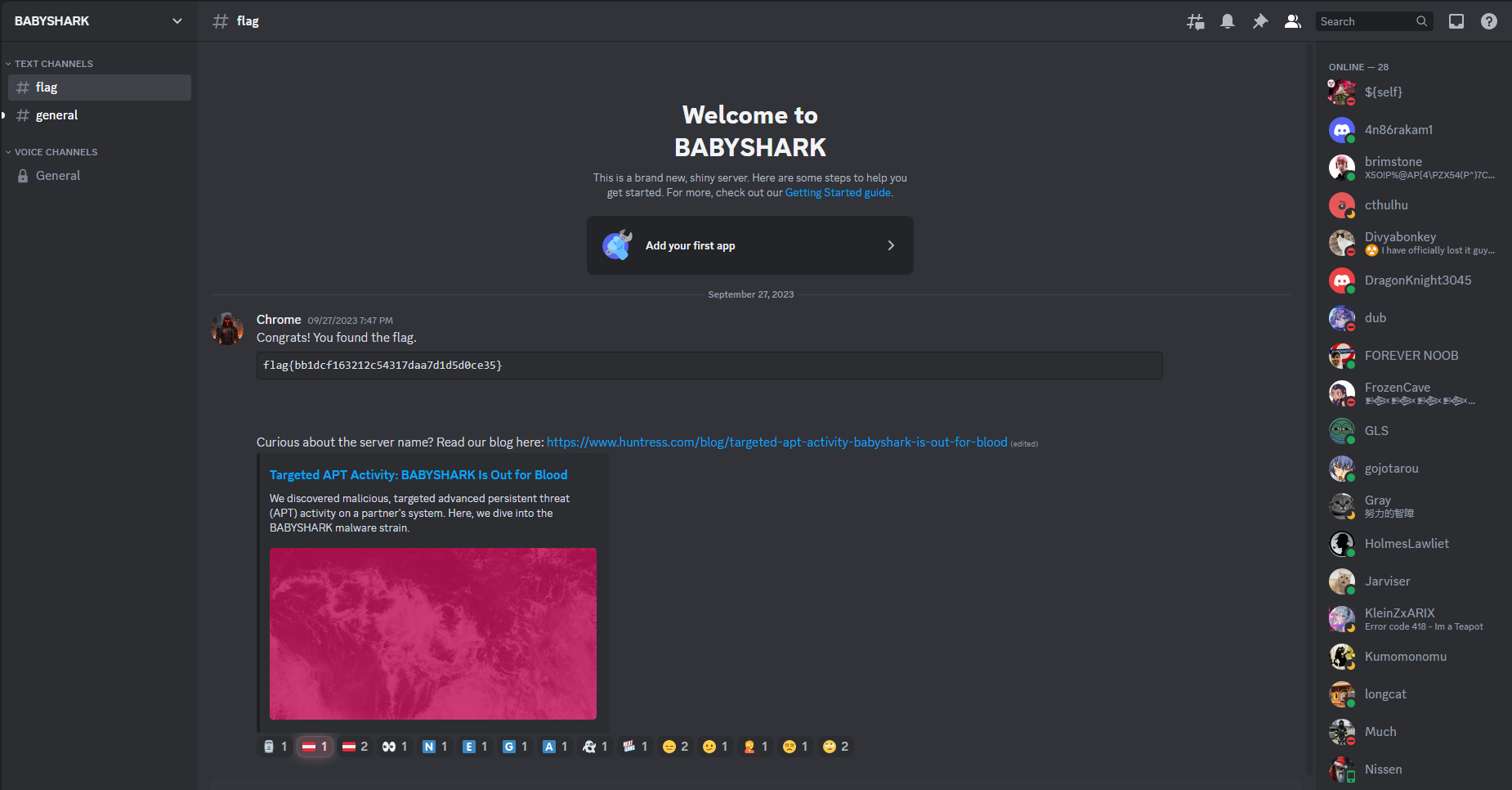Click DragonKnight3045's red Discord avatar
Image resolution: width=1512 pixels, height=790 pixels.
[1341, 281]
